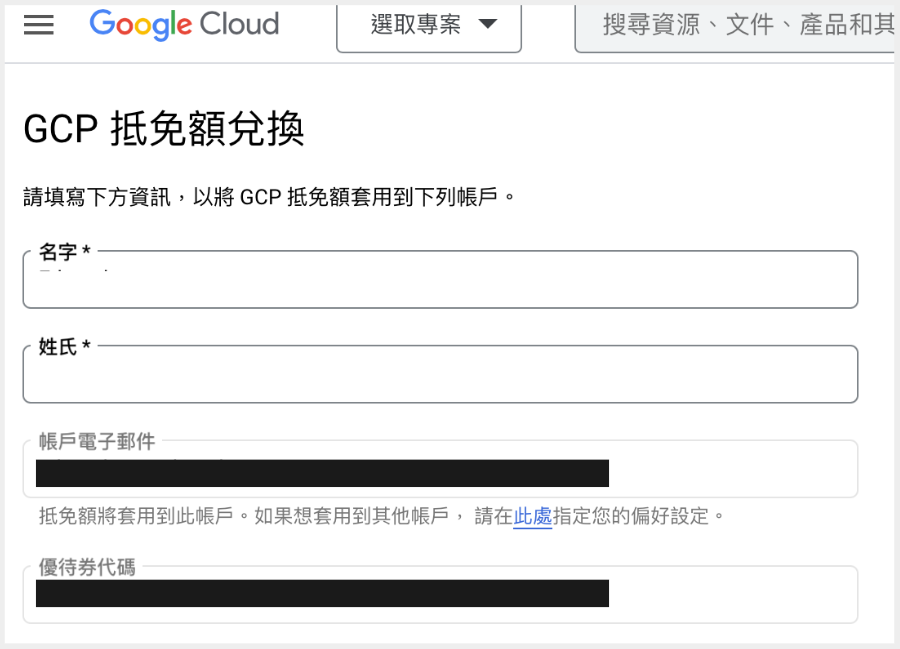Click the redacted account email value

click(322, 473)
